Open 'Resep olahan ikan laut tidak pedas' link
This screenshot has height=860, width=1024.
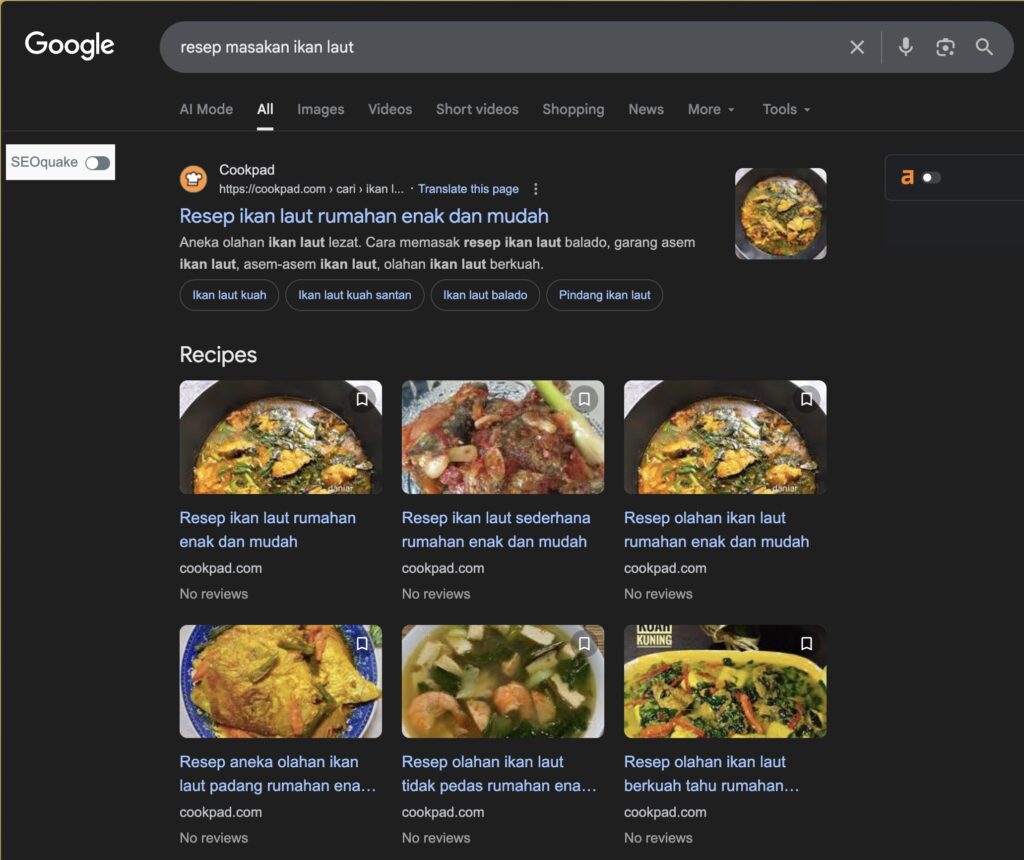tap(499, 774)
